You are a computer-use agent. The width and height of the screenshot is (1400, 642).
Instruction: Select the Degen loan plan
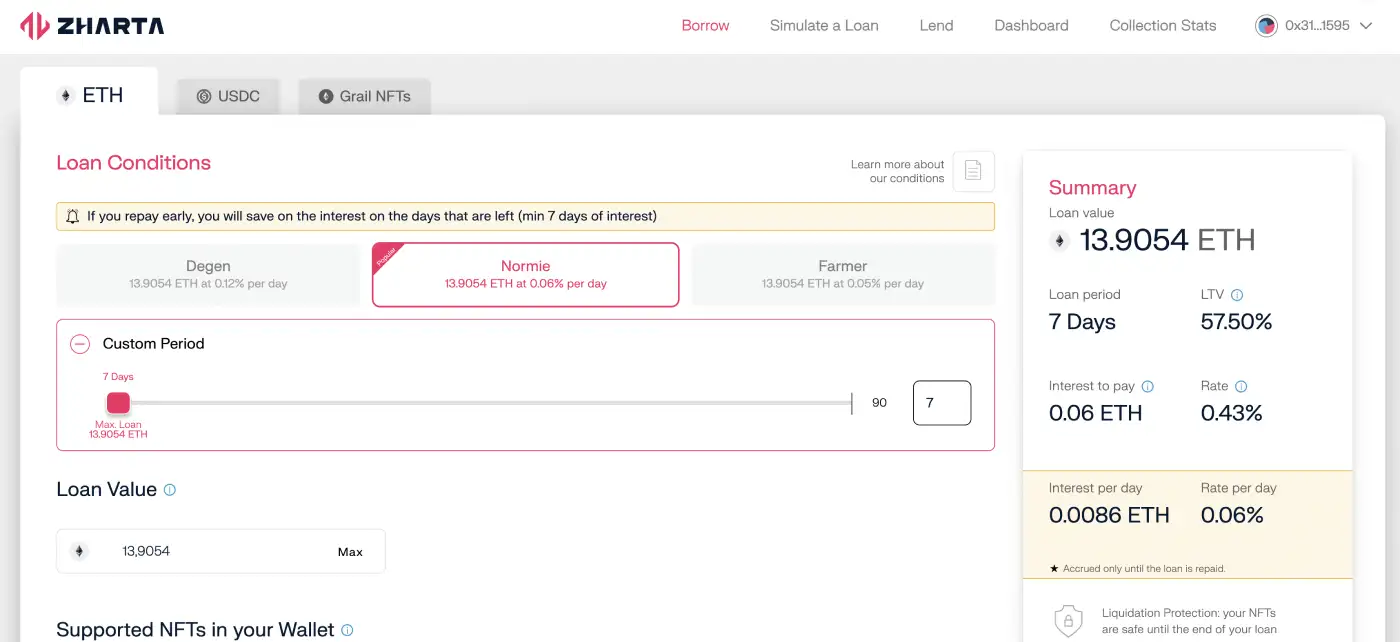[208, 274]
